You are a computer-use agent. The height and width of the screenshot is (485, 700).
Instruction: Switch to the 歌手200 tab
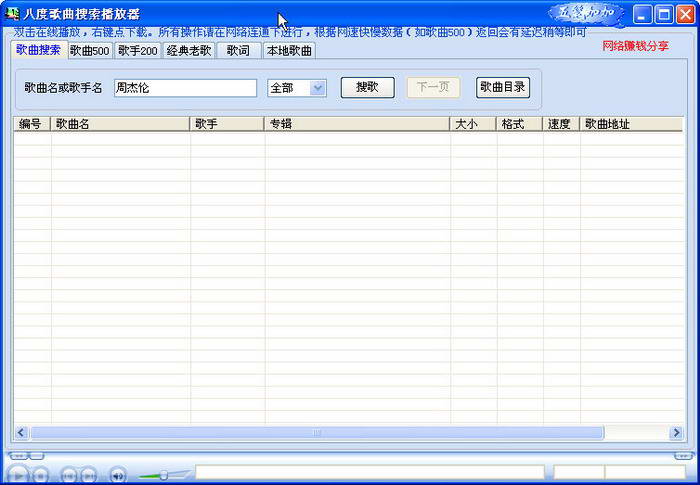pos(138,50)
